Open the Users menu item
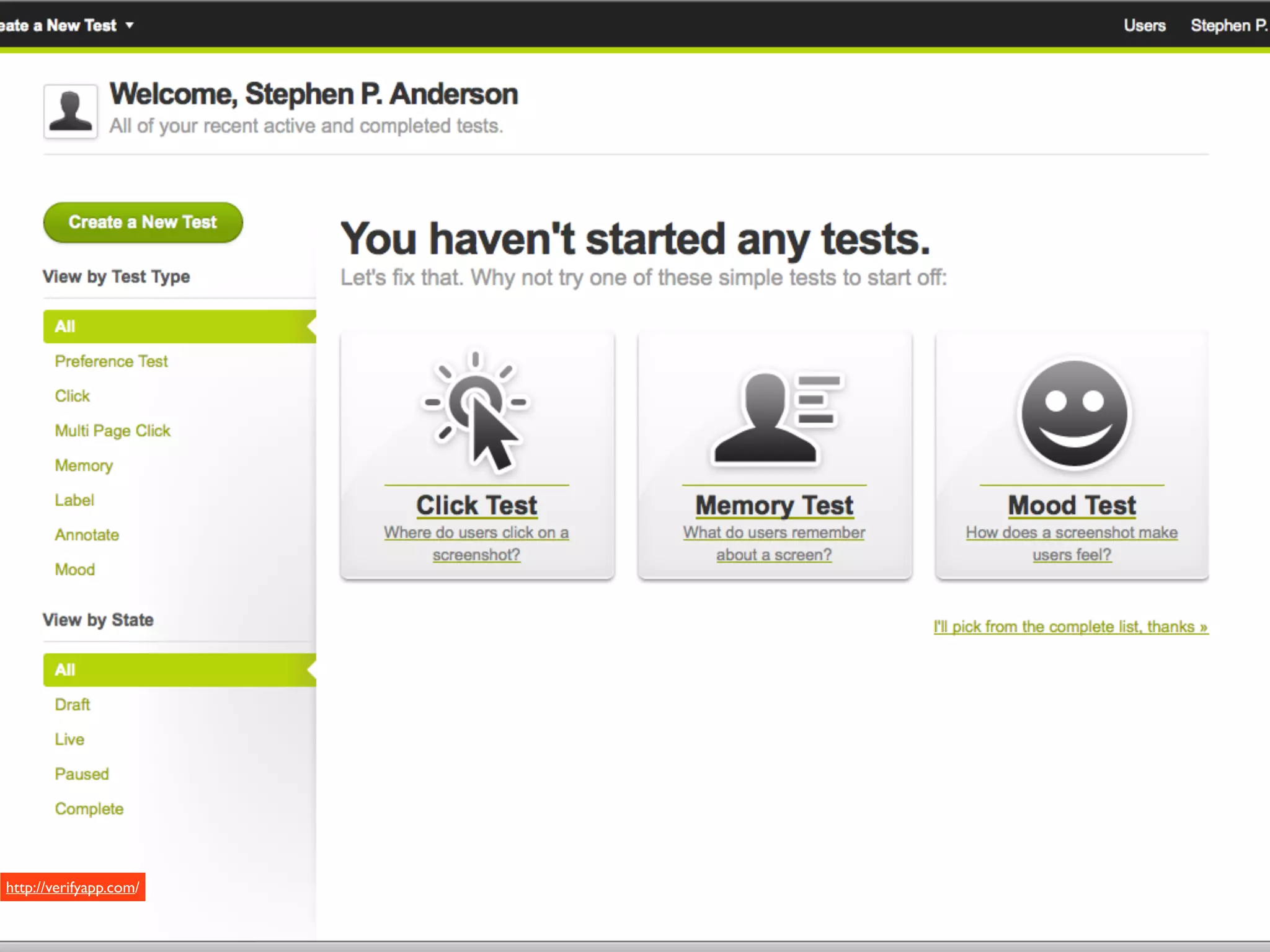The image size is (1270, 952). point(1144,25)
